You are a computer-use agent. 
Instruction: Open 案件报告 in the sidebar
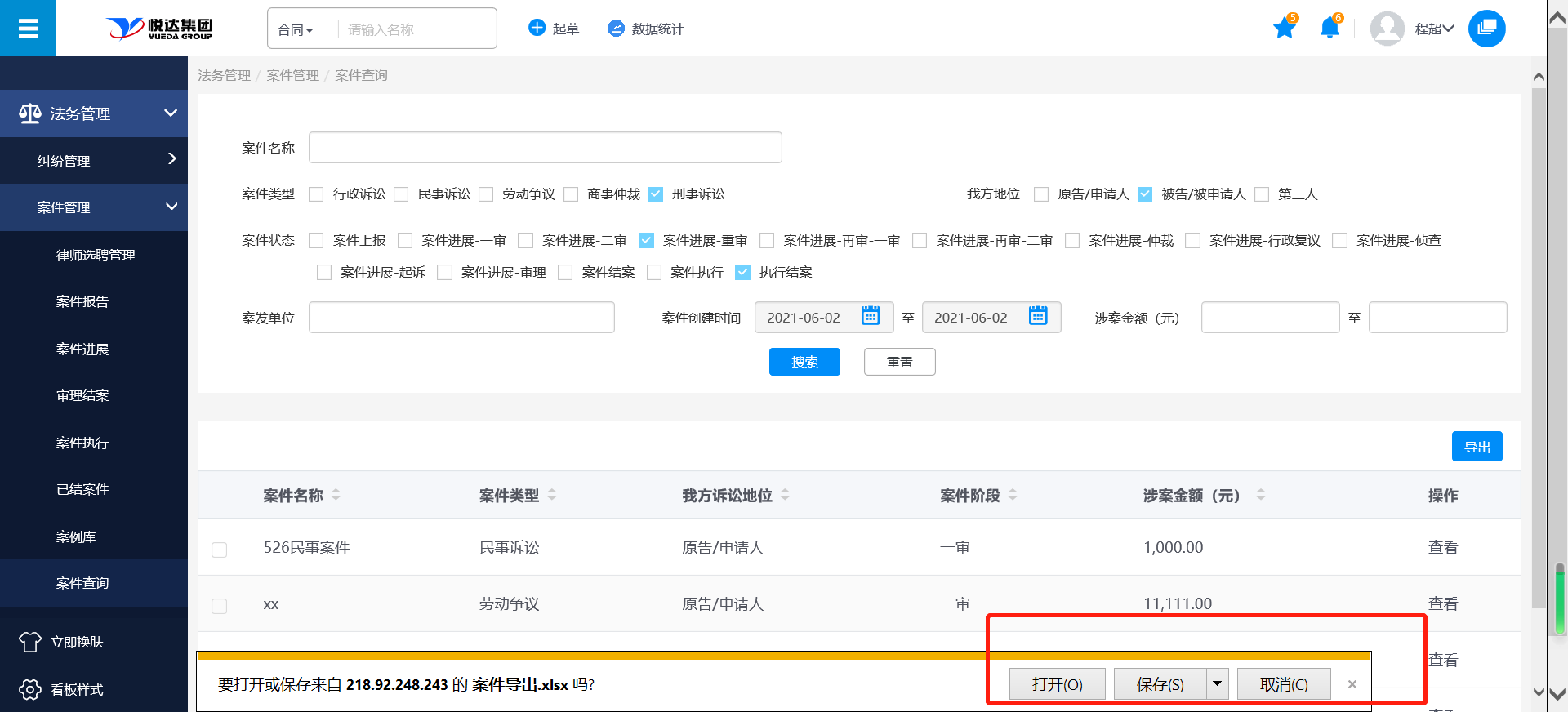pos(82,301)
